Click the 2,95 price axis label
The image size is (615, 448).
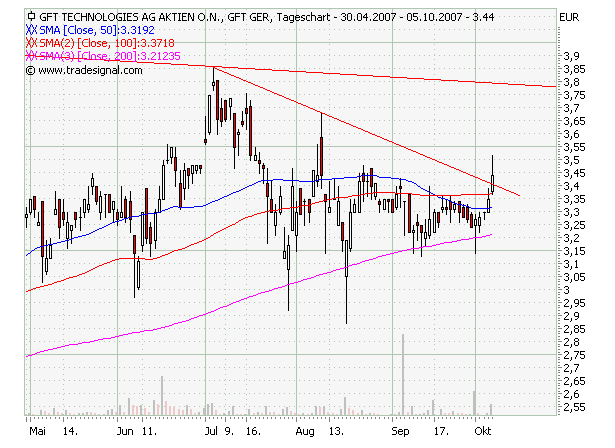[574, 303]
